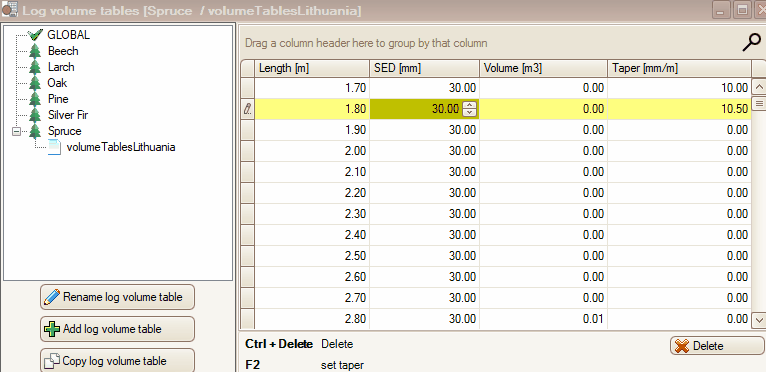
Task: Select Volume cell 0.01 in row 2.80
Action: [x=543, y=319]
